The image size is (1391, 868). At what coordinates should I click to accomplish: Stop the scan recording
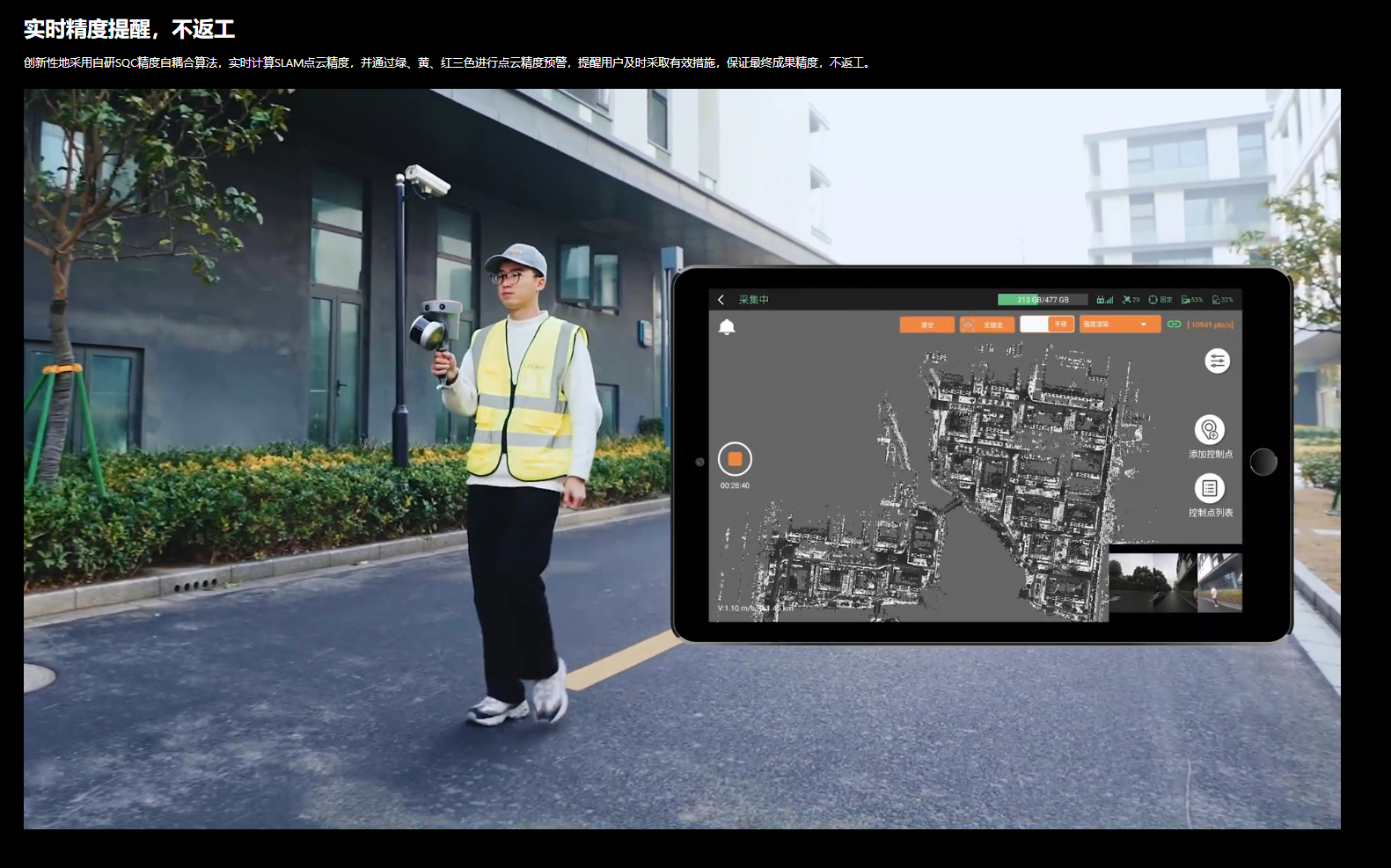pyautogui.click(x=735, y=459)
